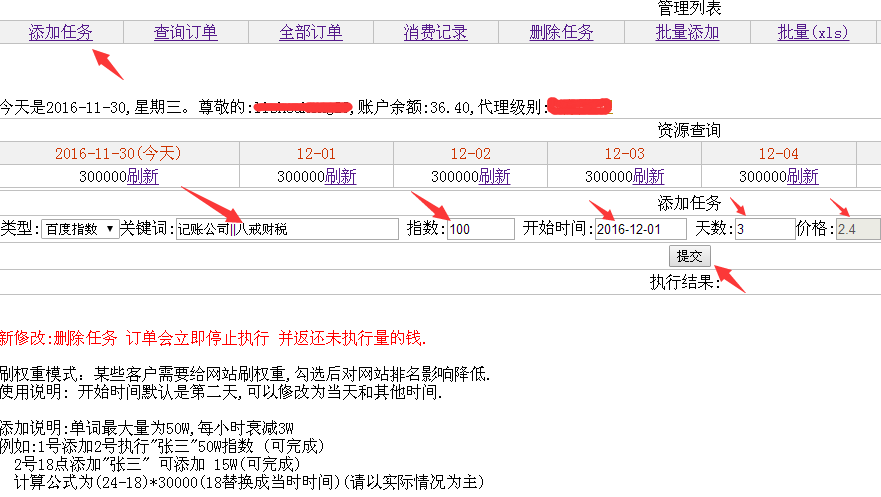Click the 价格 field showing 2.4
Image resolution: width=881 pixels, height=497 pixels.
click(x=858, y=229)
